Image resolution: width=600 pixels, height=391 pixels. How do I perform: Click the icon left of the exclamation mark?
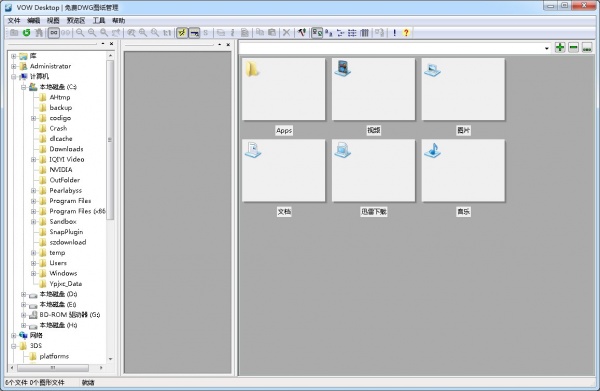tap(380, 33)
